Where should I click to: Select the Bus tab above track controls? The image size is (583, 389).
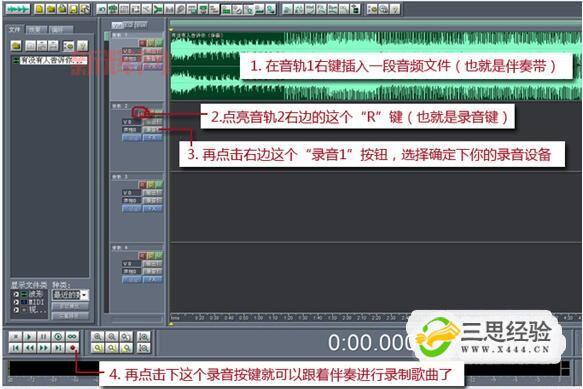pos(140,25)
